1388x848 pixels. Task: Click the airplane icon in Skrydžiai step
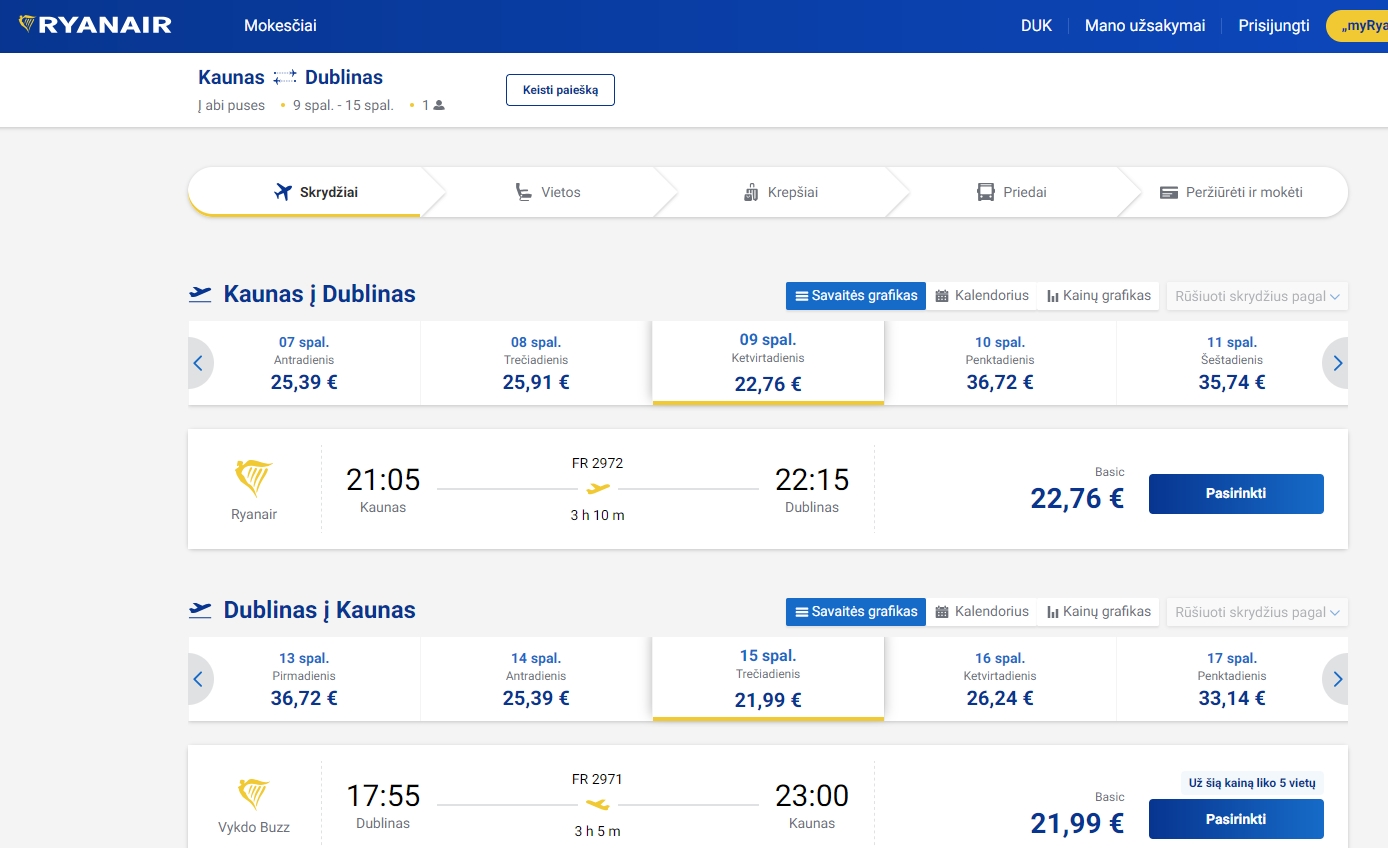(283, 192)
